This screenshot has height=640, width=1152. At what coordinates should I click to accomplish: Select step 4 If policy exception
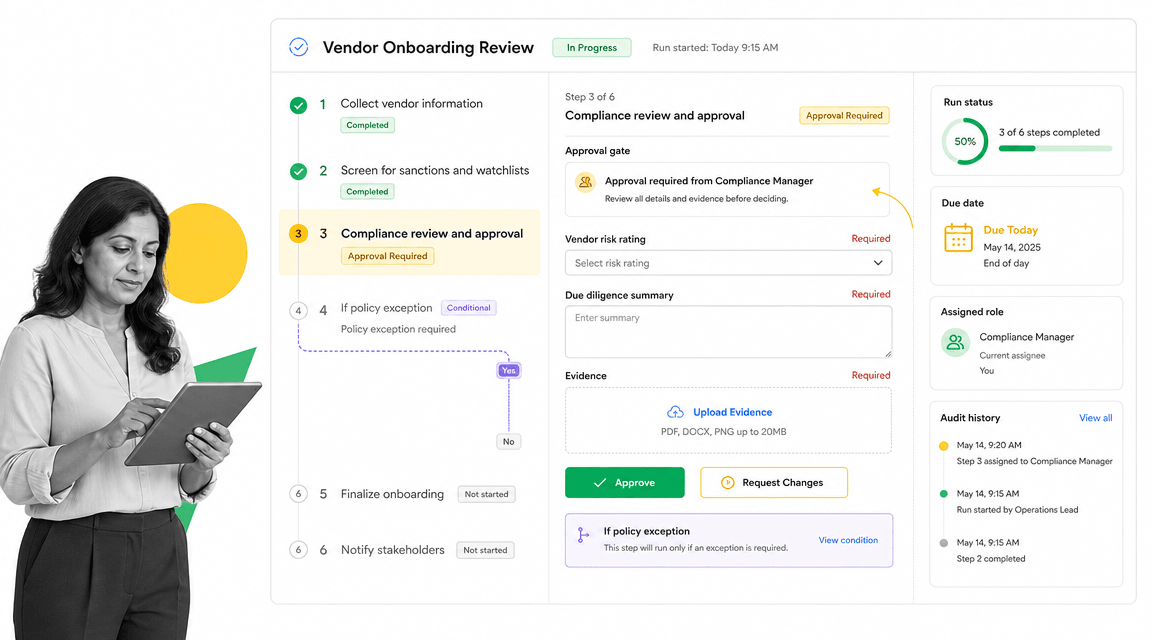pos(386,308)
